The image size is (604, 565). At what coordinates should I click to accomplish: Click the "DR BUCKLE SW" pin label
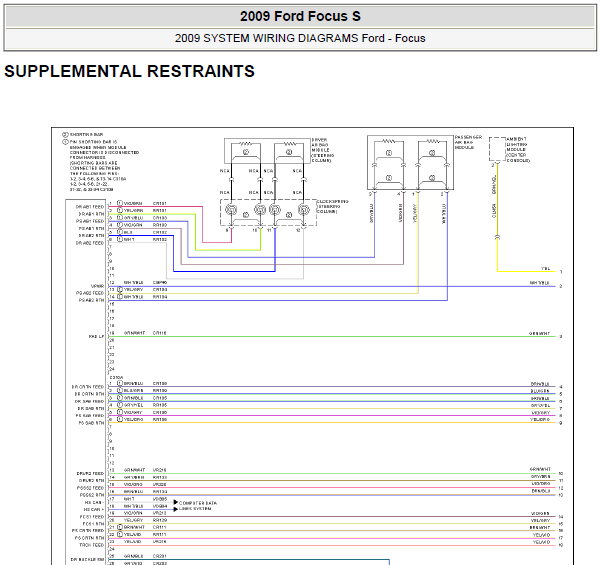click(87, 559)
